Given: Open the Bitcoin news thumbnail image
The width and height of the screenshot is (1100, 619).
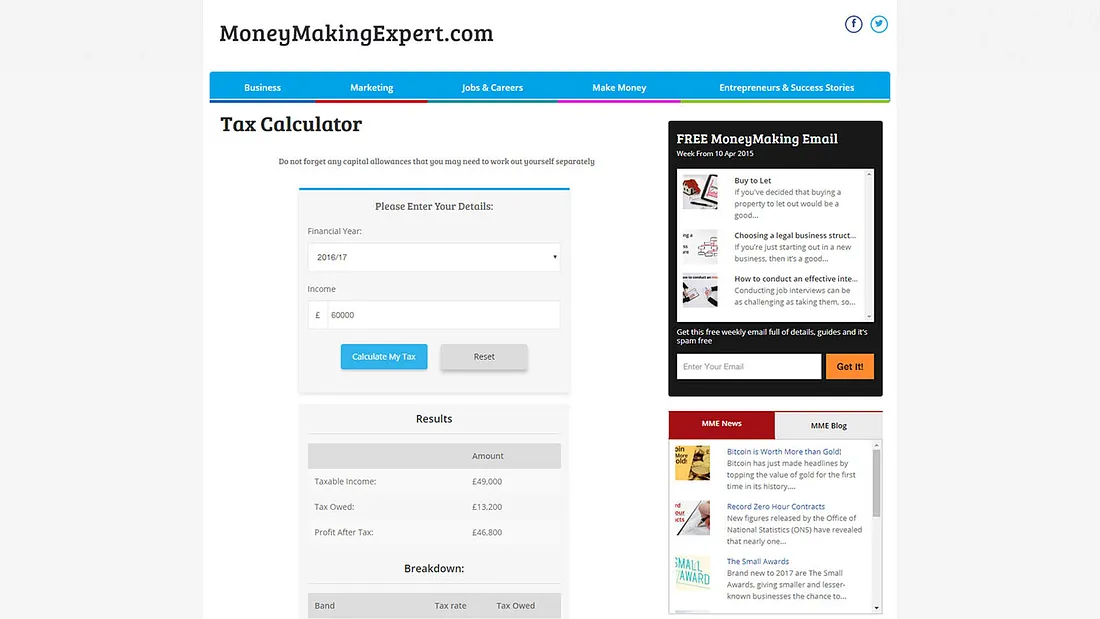Looking at the screenshot, I should [692, 462].
